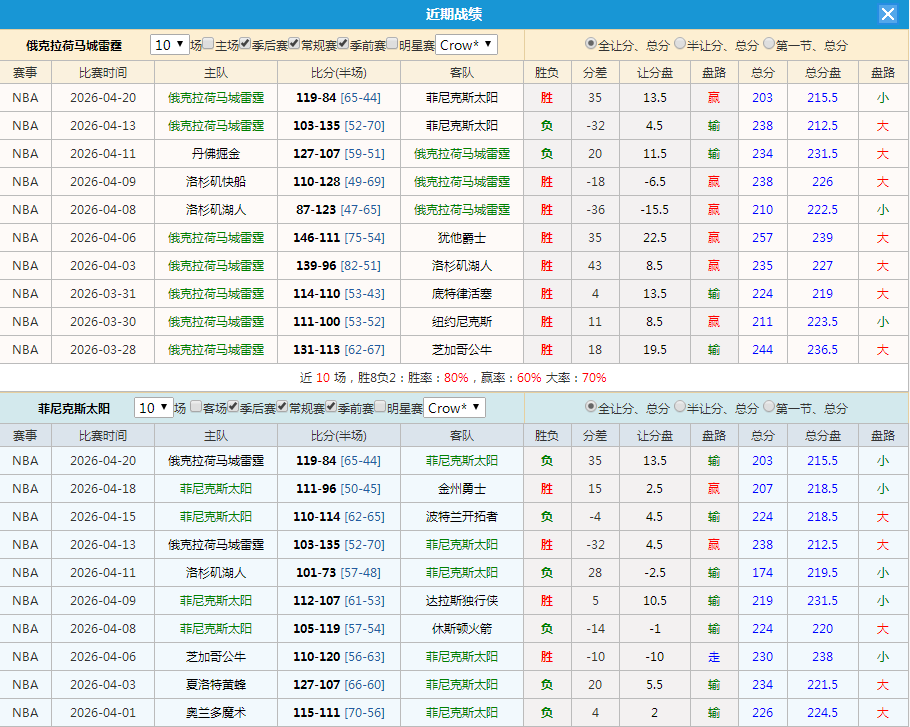This screenshot has width=910, height=727.
Task: Switch to 第一节、总分 view for the Thunder
Action: pyautogui.click(x=768, y=44)
